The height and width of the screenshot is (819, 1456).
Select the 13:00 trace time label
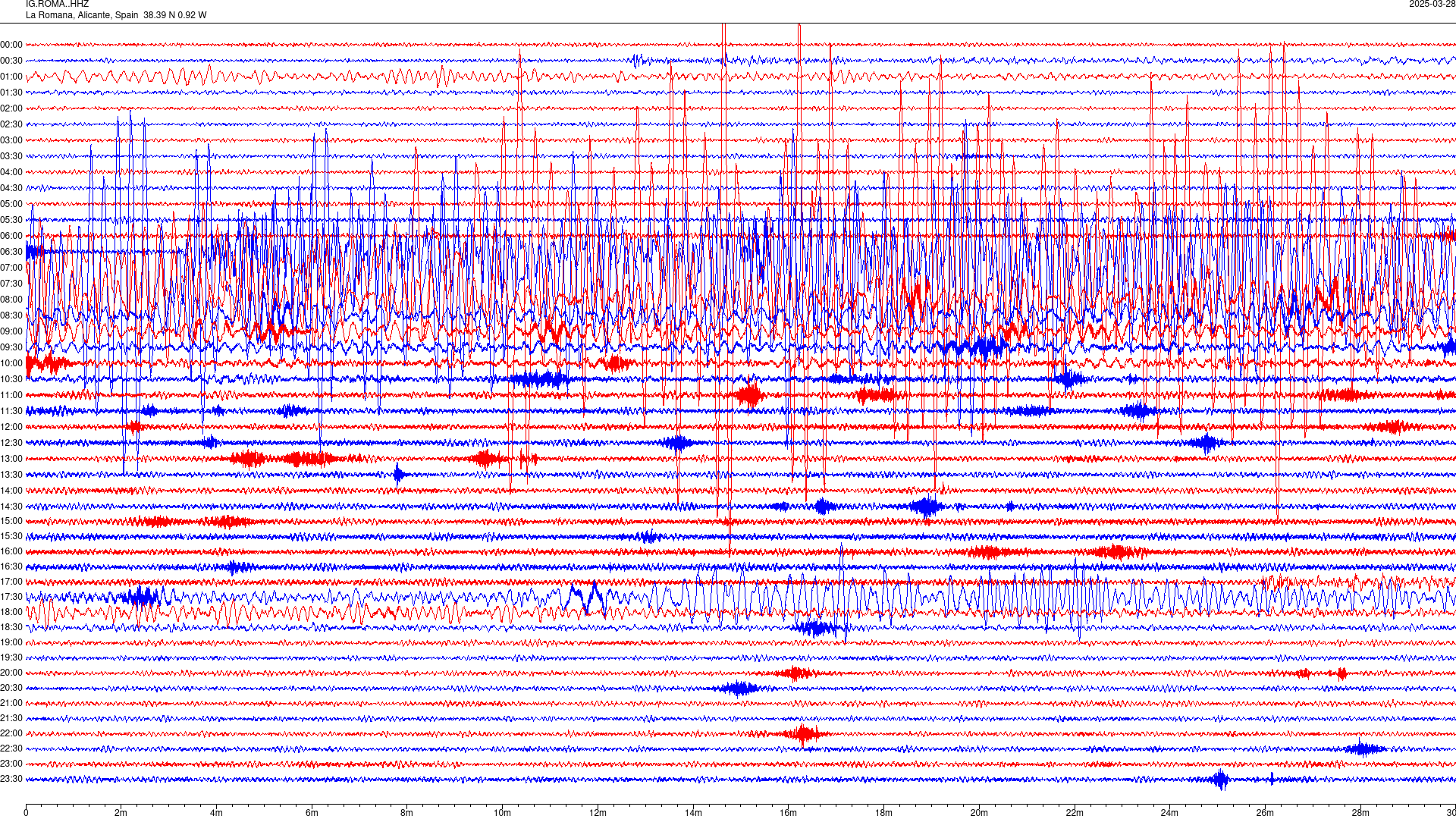tap(11, 459)
